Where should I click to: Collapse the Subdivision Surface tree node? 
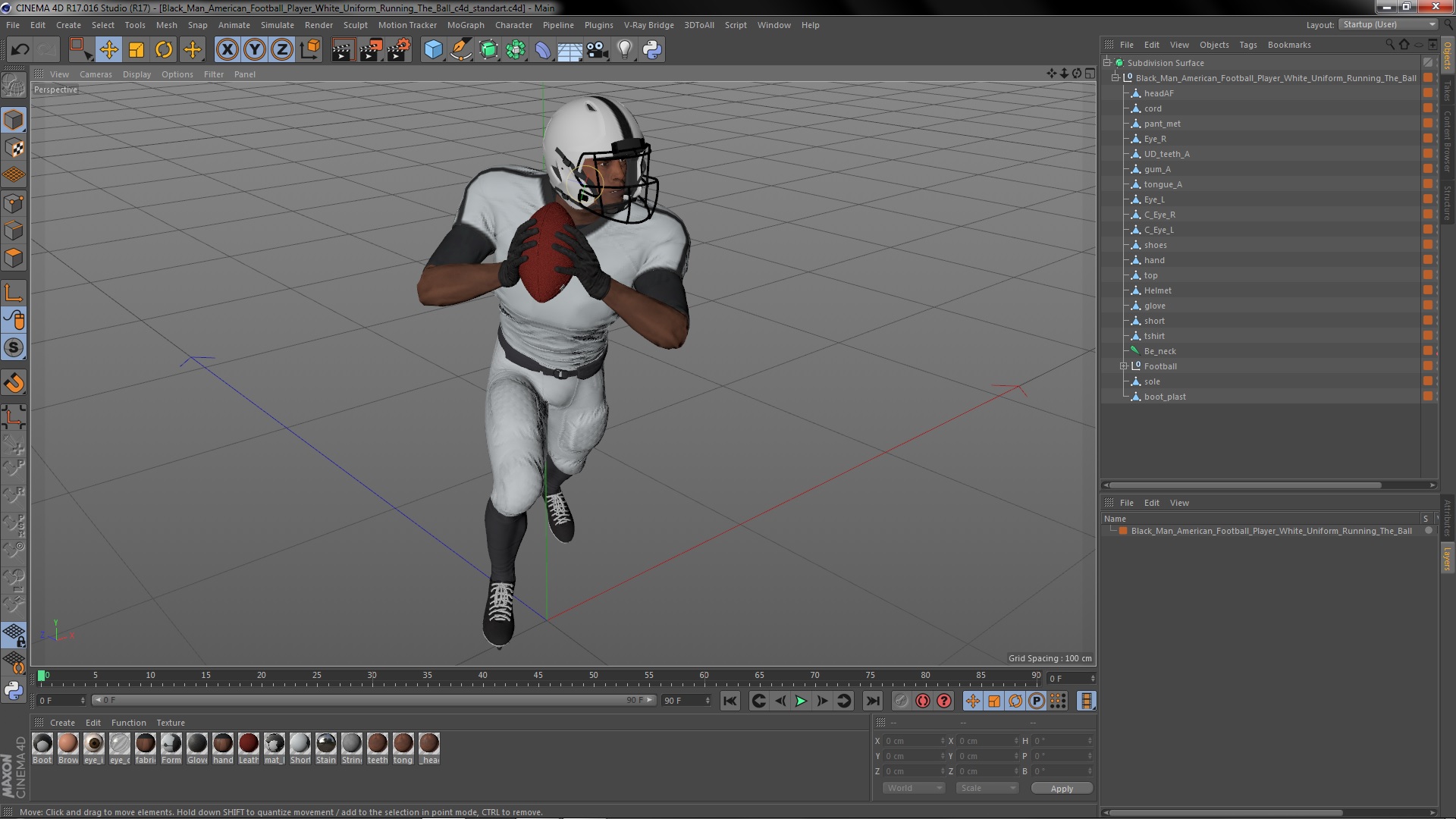(x=1107, y=63)
